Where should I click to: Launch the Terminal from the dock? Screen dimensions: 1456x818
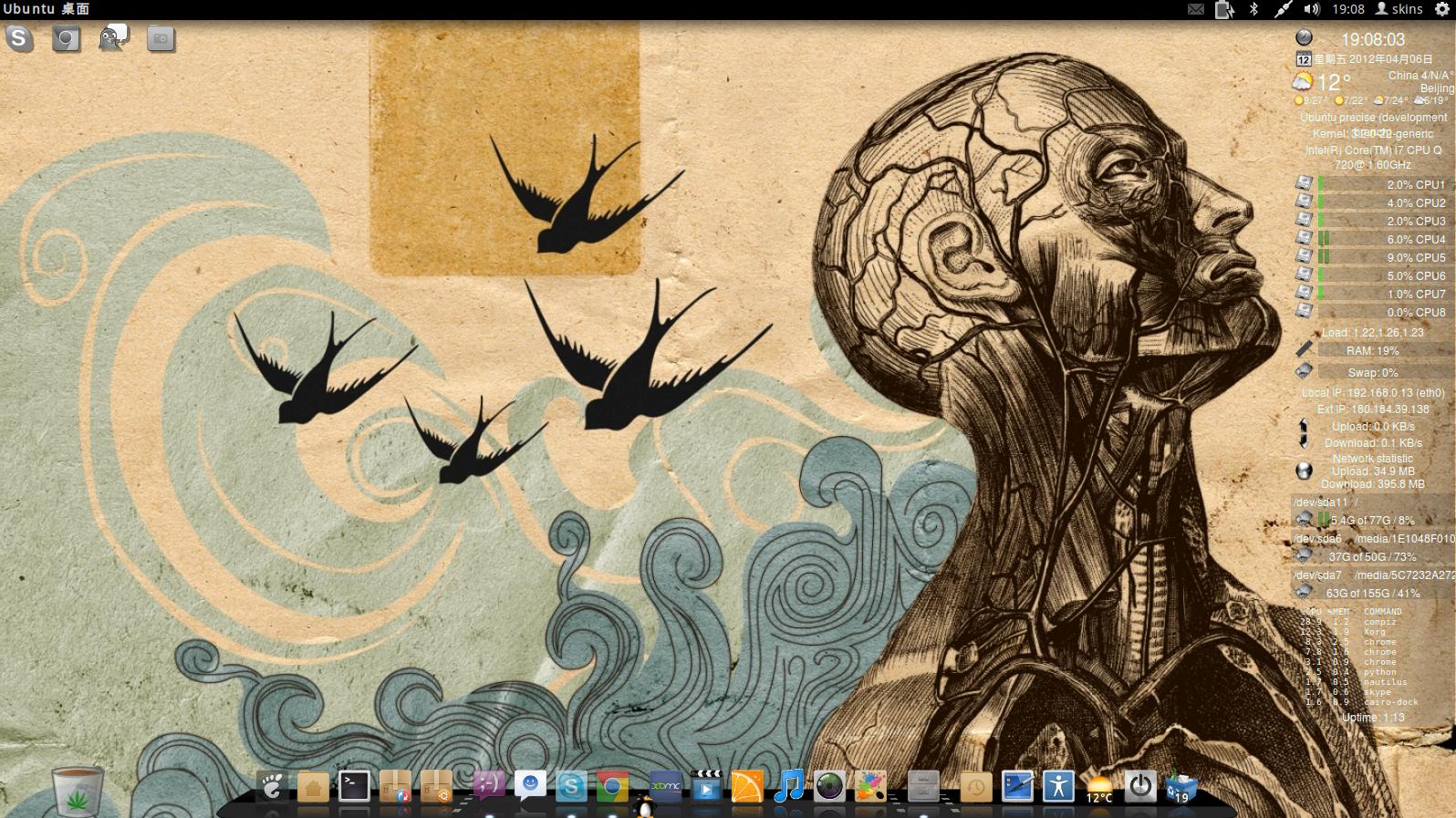pyautogui.click(x=354, y=786)
